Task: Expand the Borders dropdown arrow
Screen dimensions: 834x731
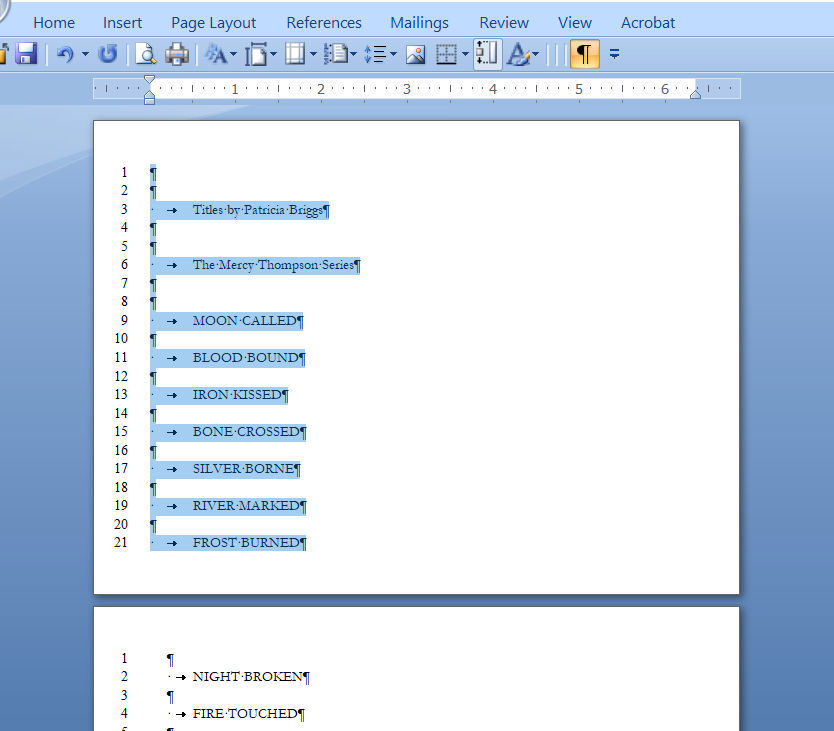Action: 465,54
